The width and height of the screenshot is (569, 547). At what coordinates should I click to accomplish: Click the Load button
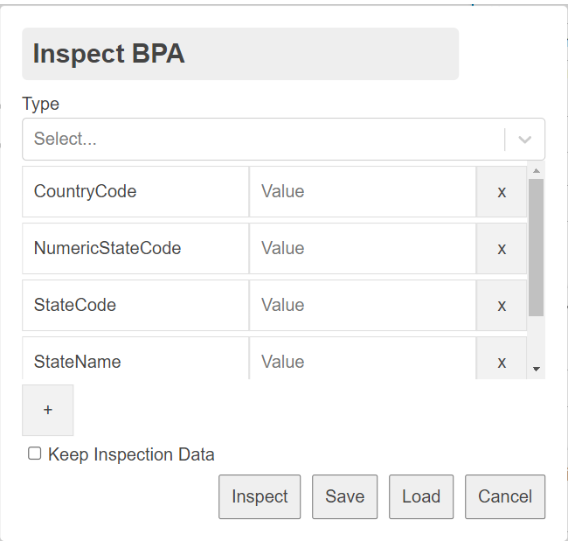coord(421,497)
